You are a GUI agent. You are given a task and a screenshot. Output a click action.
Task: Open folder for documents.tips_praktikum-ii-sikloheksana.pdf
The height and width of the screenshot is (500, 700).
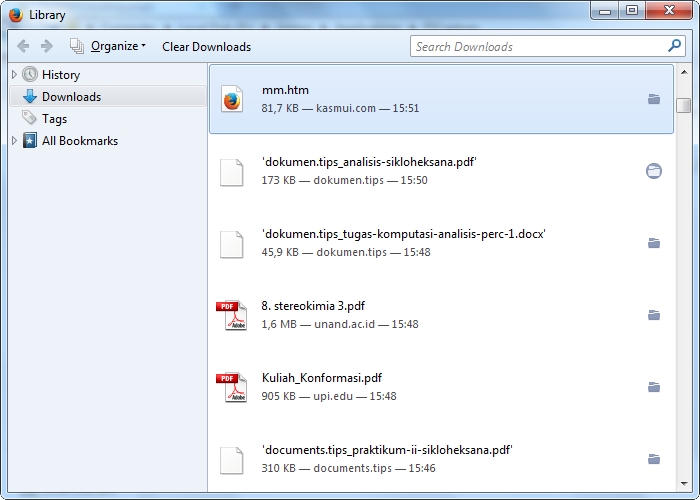(x=654, y=459)
